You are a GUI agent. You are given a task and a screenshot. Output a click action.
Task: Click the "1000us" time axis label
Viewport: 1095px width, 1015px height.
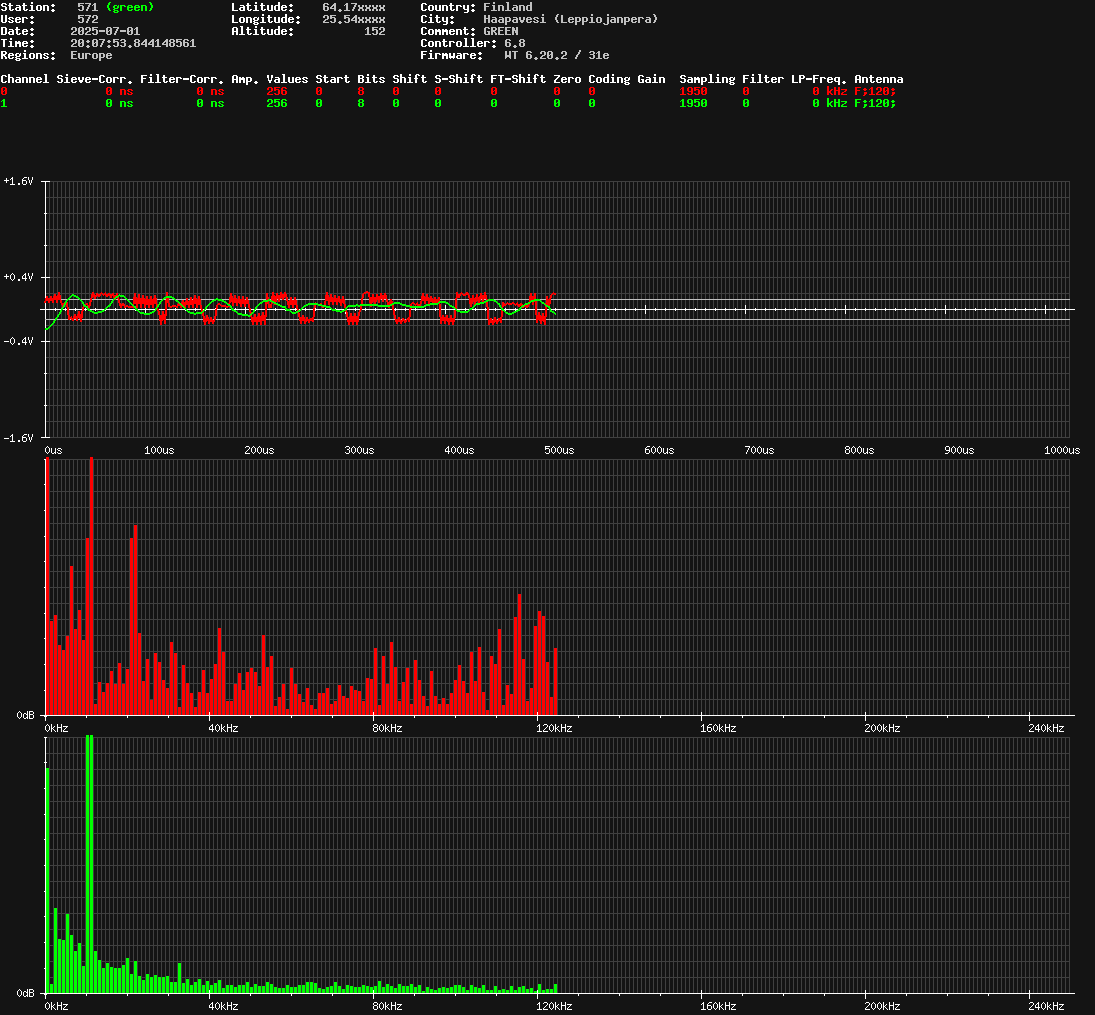coord(1062,451)
